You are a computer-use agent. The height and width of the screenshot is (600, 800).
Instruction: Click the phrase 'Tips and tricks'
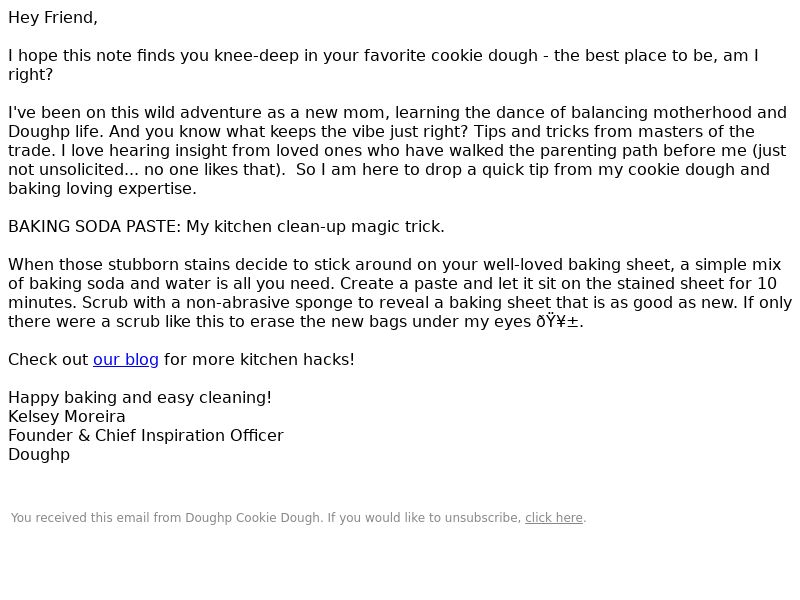click(x=533, y=132)
